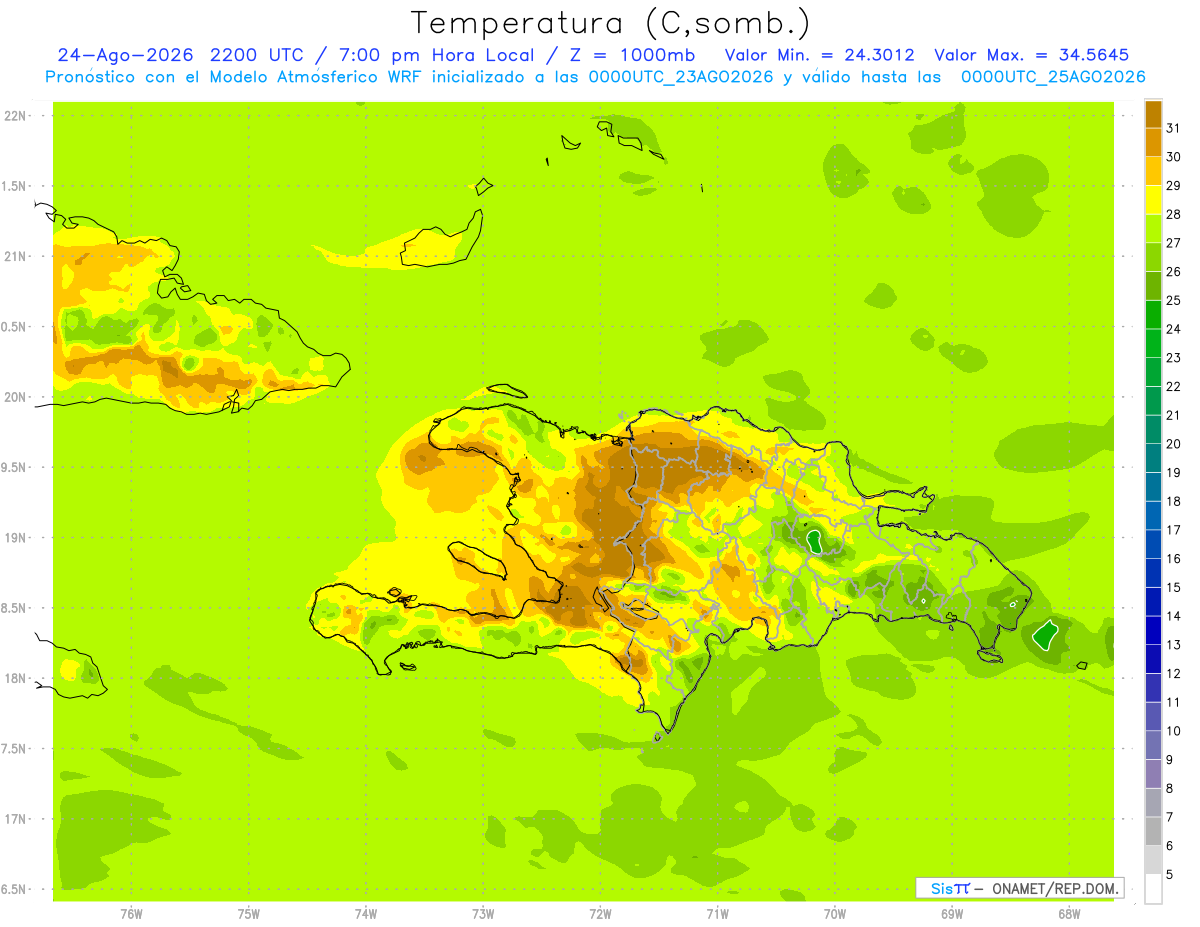Click the '0000UTC_25AGO2026' valid-until timestamp

click(1052, 76)
